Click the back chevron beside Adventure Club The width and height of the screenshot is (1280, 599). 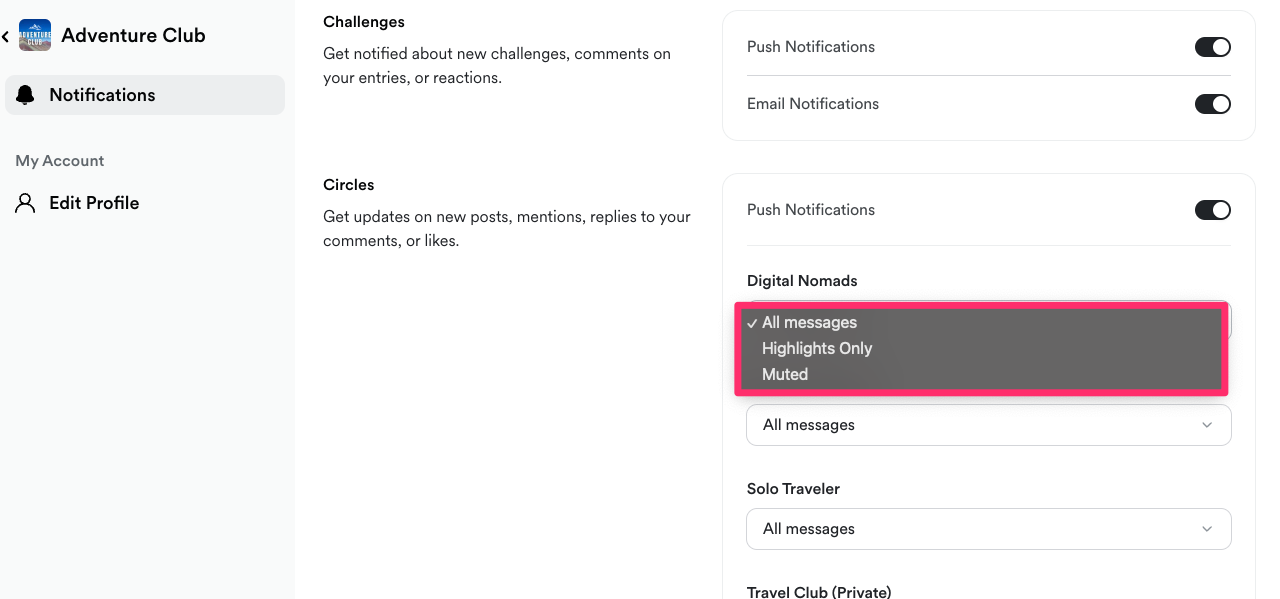[6, 36]
